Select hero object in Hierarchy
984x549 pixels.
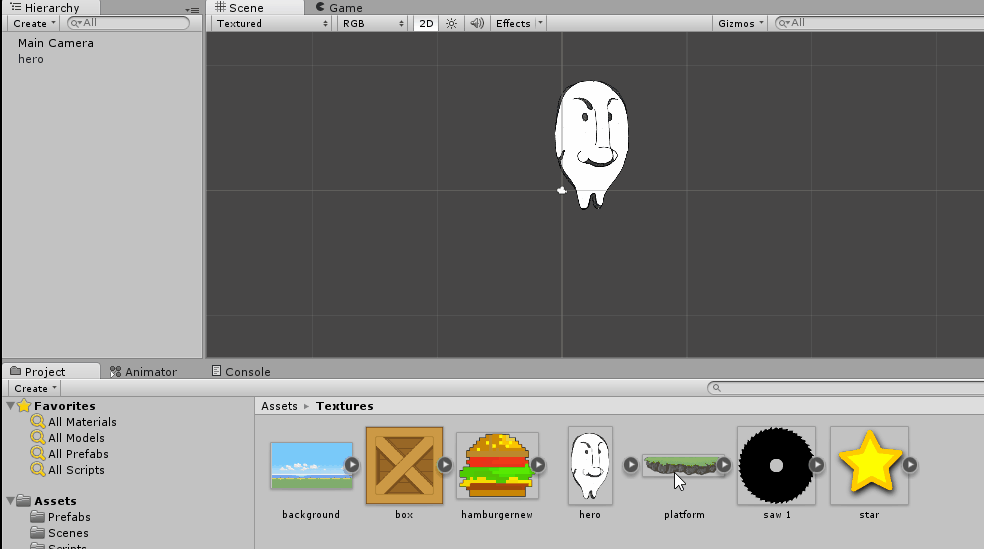pos(31,59)
